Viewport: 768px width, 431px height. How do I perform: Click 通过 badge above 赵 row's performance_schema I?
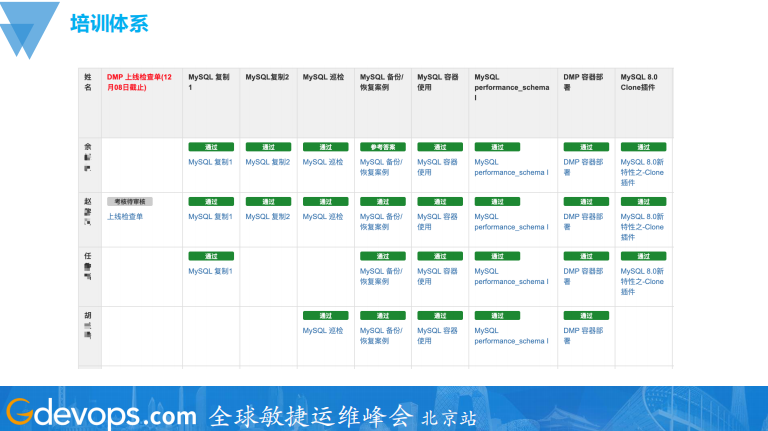(497, 201)
